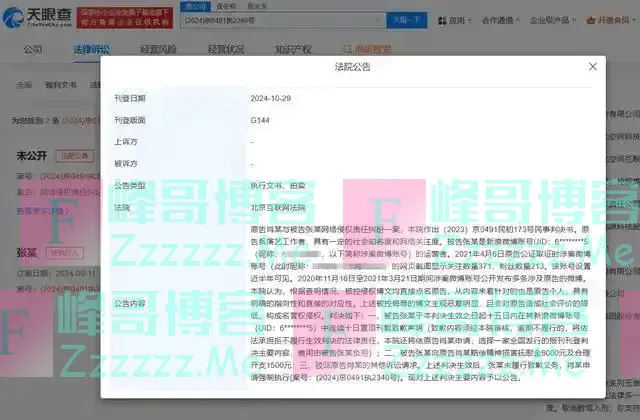Open the 开通会员 membership link
Viewport: 640px width, 420px height.
click(613, 20)
